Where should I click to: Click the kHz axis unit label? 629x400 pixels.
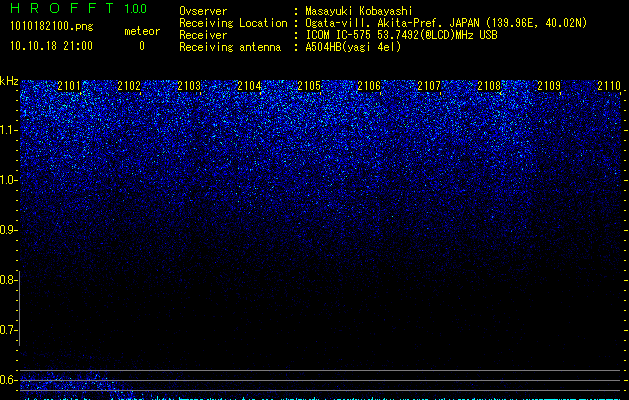tap(9, 81)
